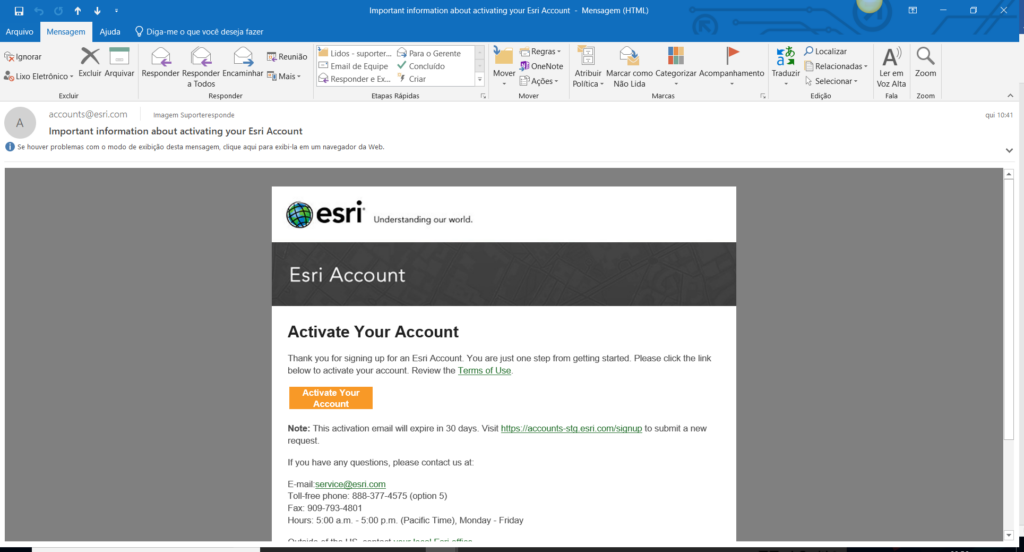Open the Relacionadas dropdown
Screen dimensions: 1024x552
[x=836, y=66]
